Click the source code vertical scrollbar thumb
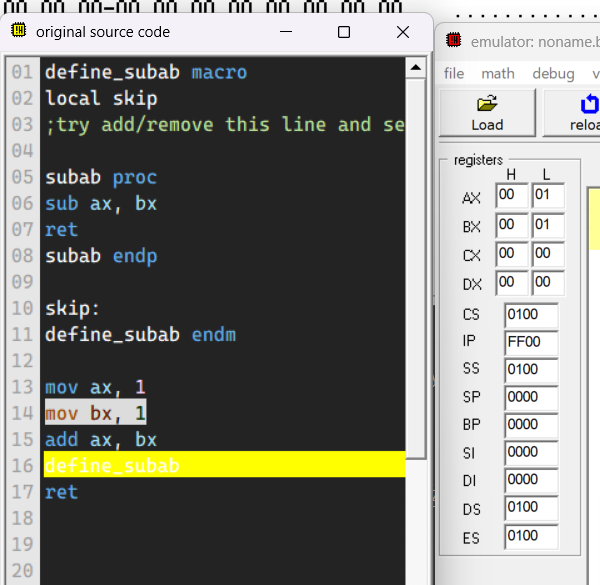 click(416, 267)
